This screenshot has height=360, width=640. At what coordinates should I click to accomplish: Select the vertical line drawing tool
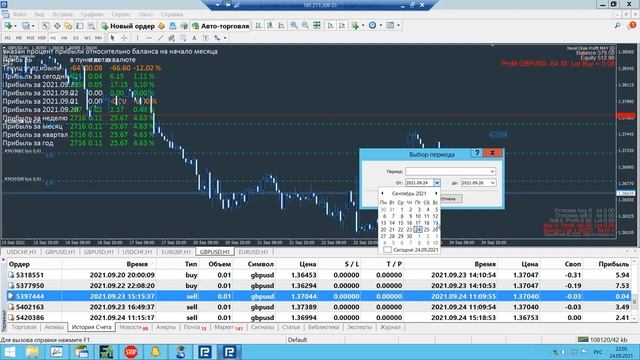(x=138, y=38)
